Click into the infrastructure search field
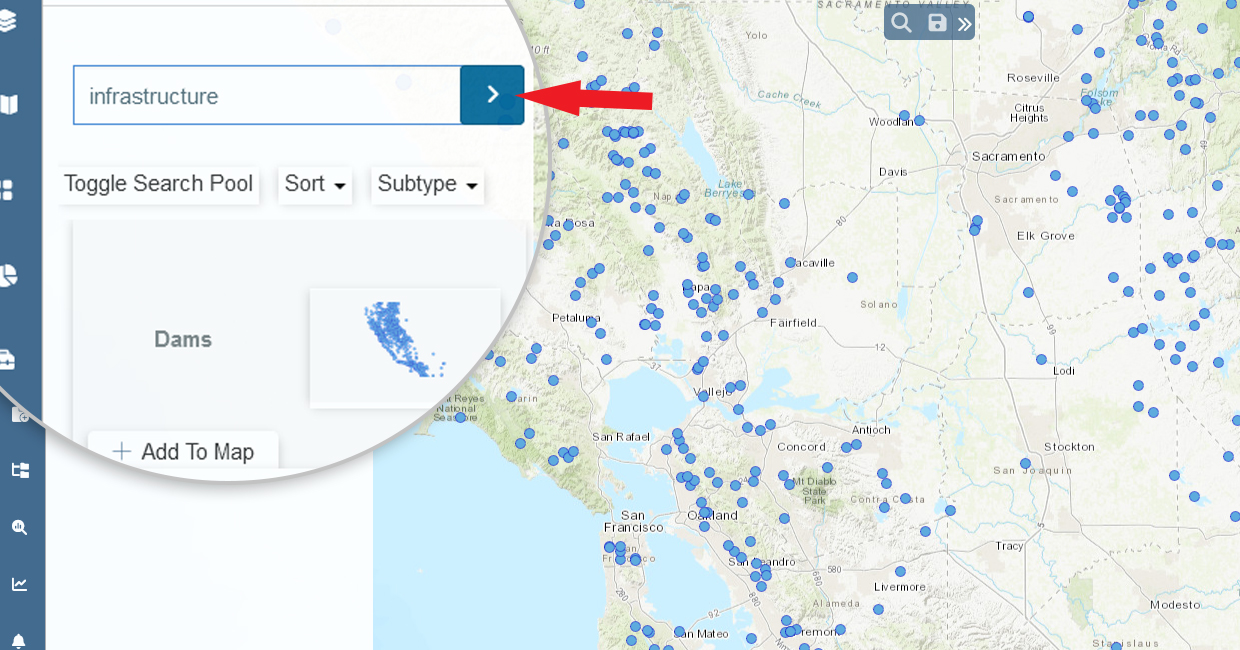Image resolution: width=1240 pixels, height=650 pixels. (x=266, y=96)
